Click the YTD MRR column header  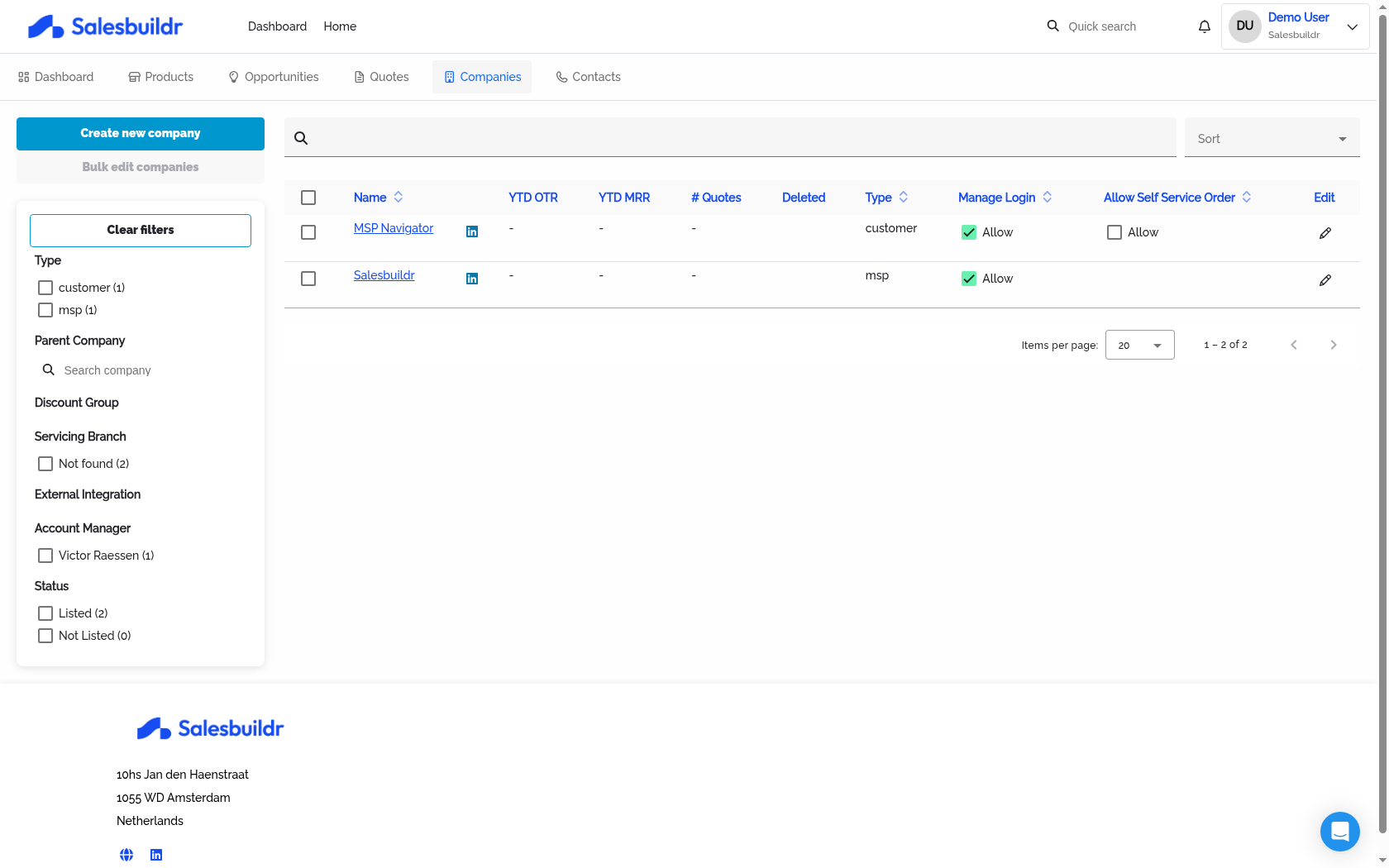click(x=624, y=198)
